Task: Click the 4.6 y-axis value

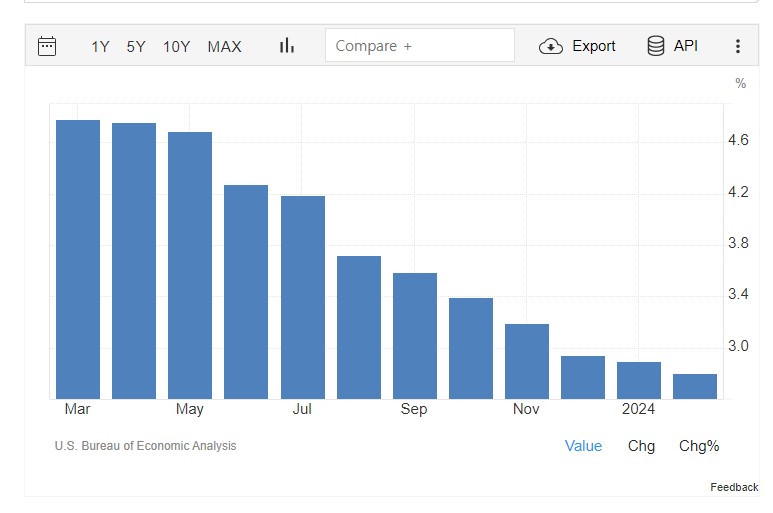Action: point(738,140)
